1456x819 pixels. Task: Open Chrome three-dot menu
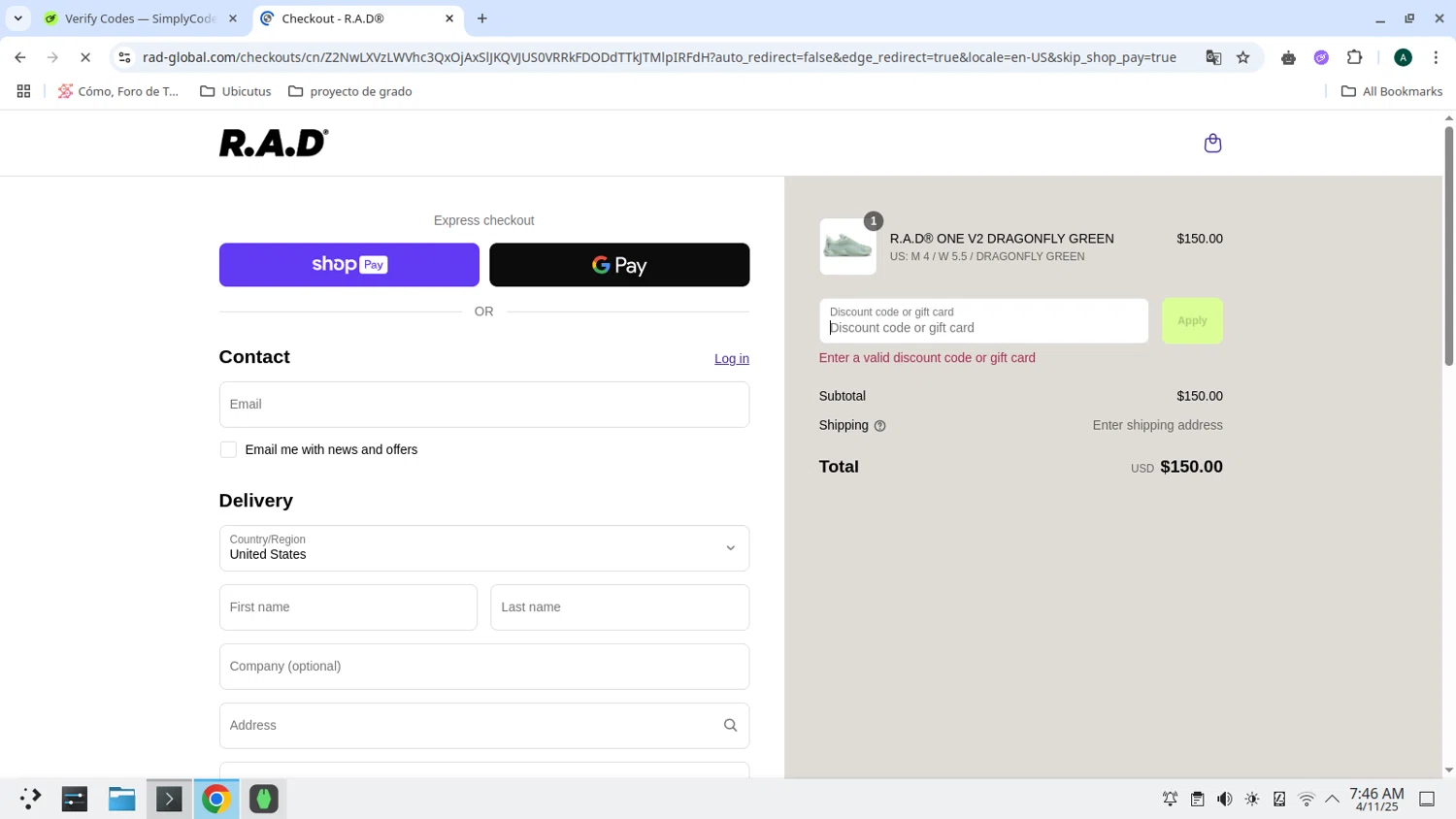1436,57
